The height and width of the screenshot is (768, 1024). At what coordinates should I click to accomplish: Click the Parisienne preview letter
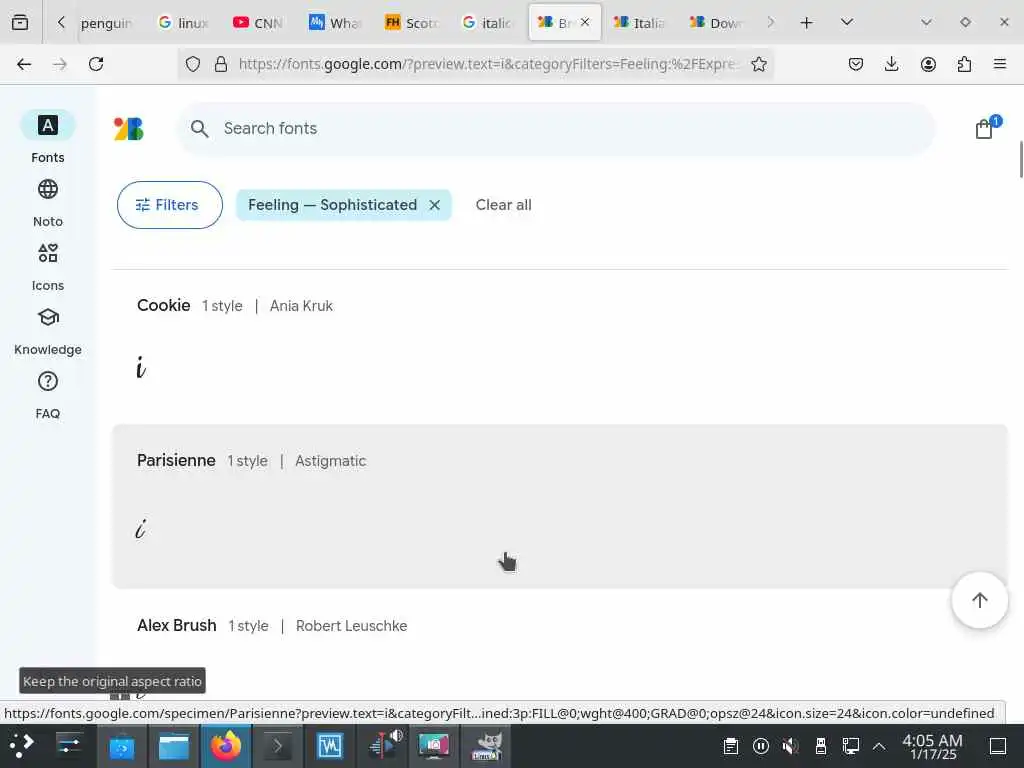[x=141, y=528]
